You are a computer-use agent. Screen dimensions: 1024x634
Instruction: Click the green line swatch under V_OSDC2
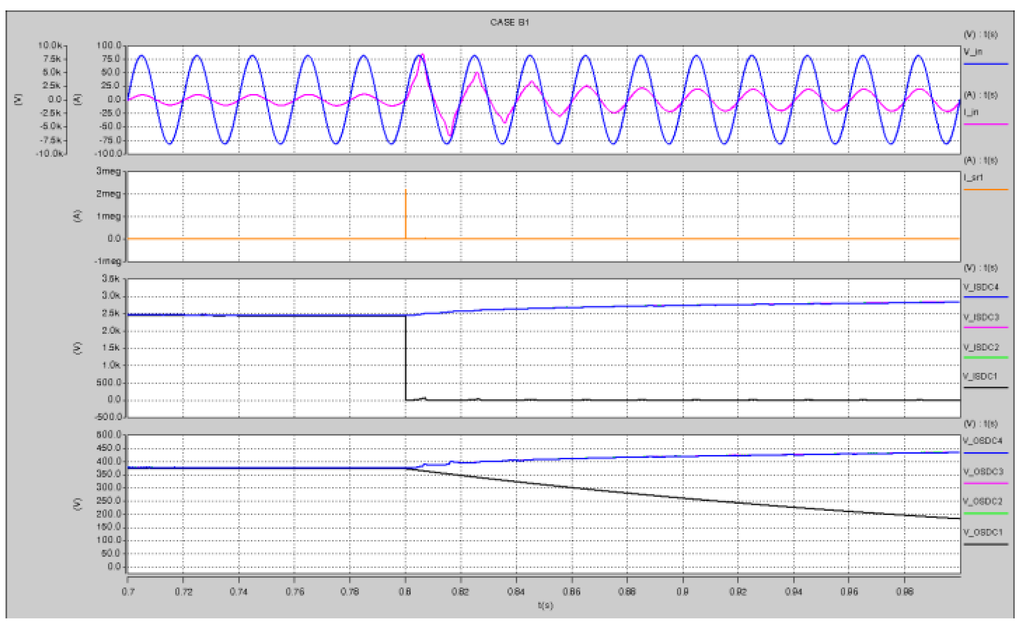[x=985, y=514]
